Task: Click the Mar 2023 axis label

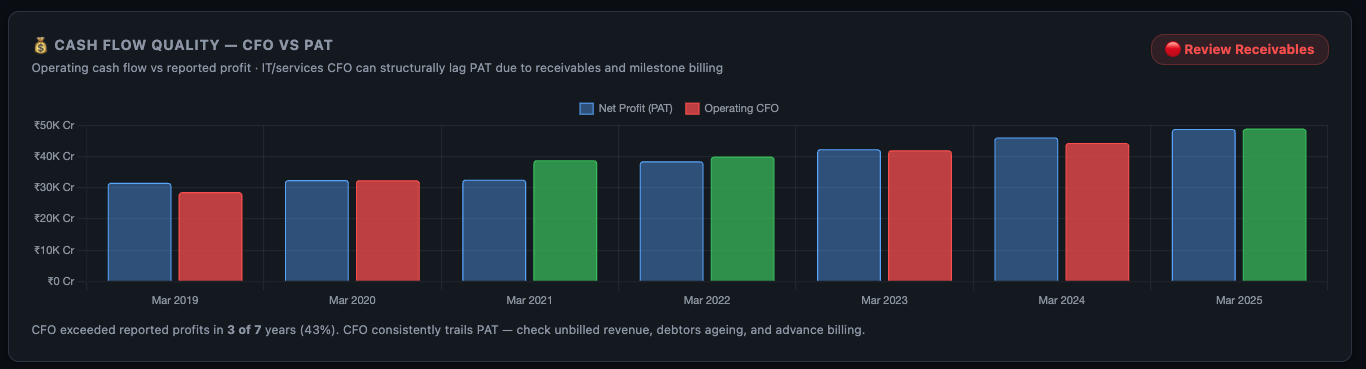Action: 885,300
